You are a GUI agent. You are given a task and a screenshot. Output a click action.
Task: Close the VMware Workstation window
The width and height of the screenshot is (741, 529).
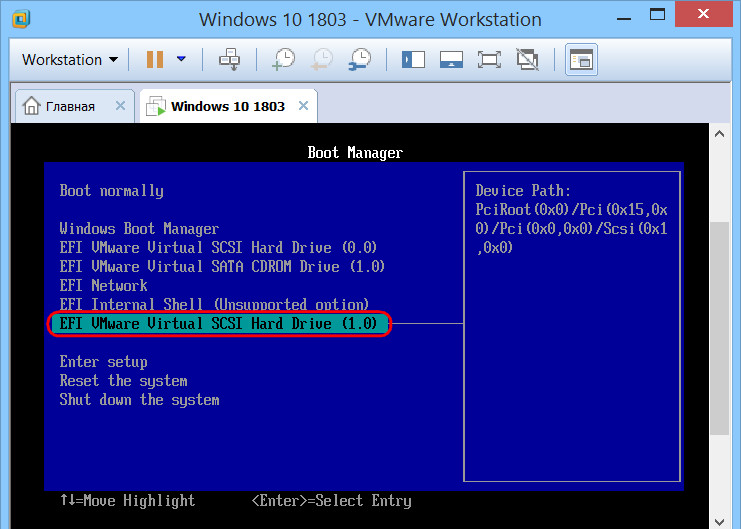[703, 14]
